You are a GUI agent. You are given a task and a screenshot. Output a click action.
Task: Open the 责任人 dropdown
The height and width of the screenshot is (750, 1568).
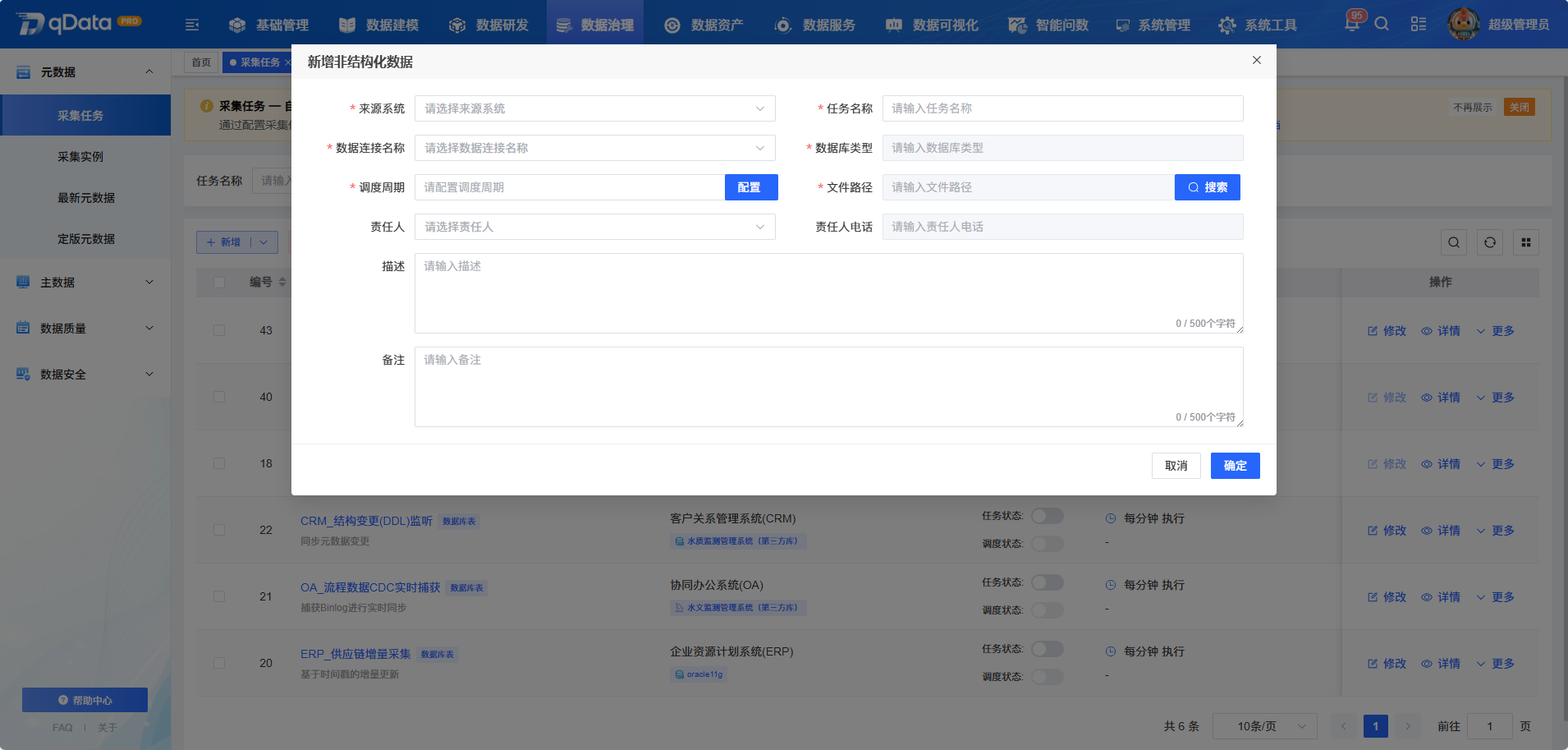[x=595, y=227]
